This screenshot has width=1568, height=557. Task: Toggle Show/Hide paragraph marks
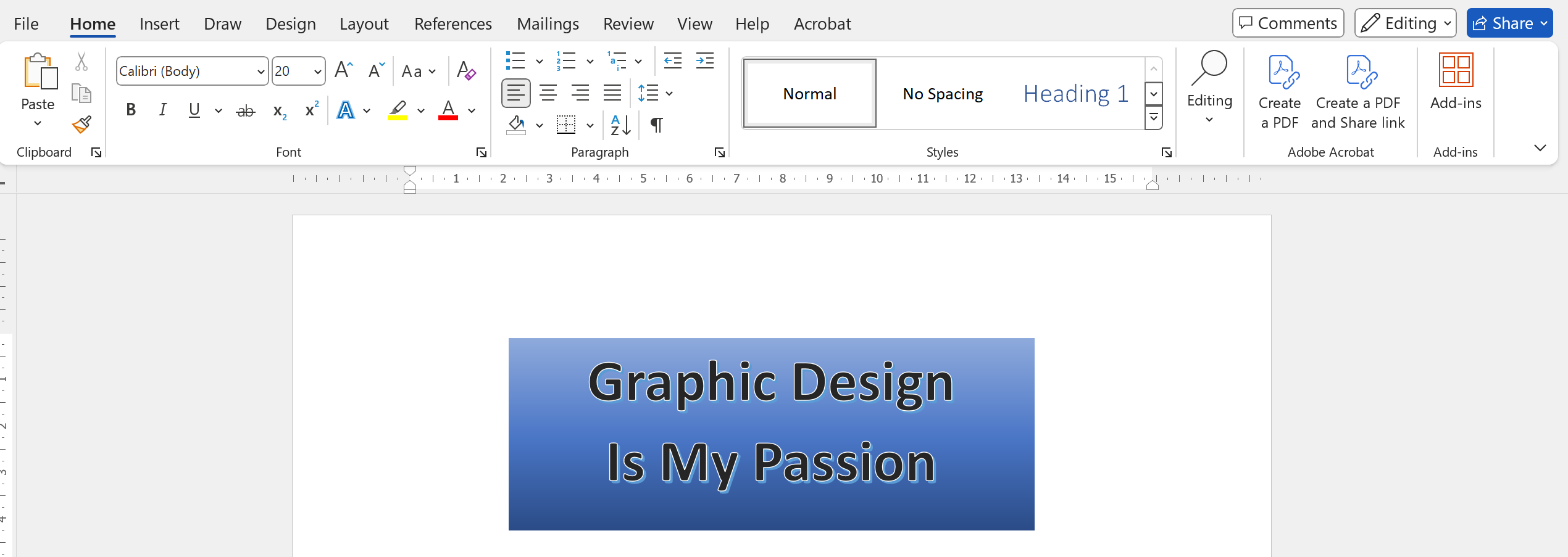click(657, 125)
